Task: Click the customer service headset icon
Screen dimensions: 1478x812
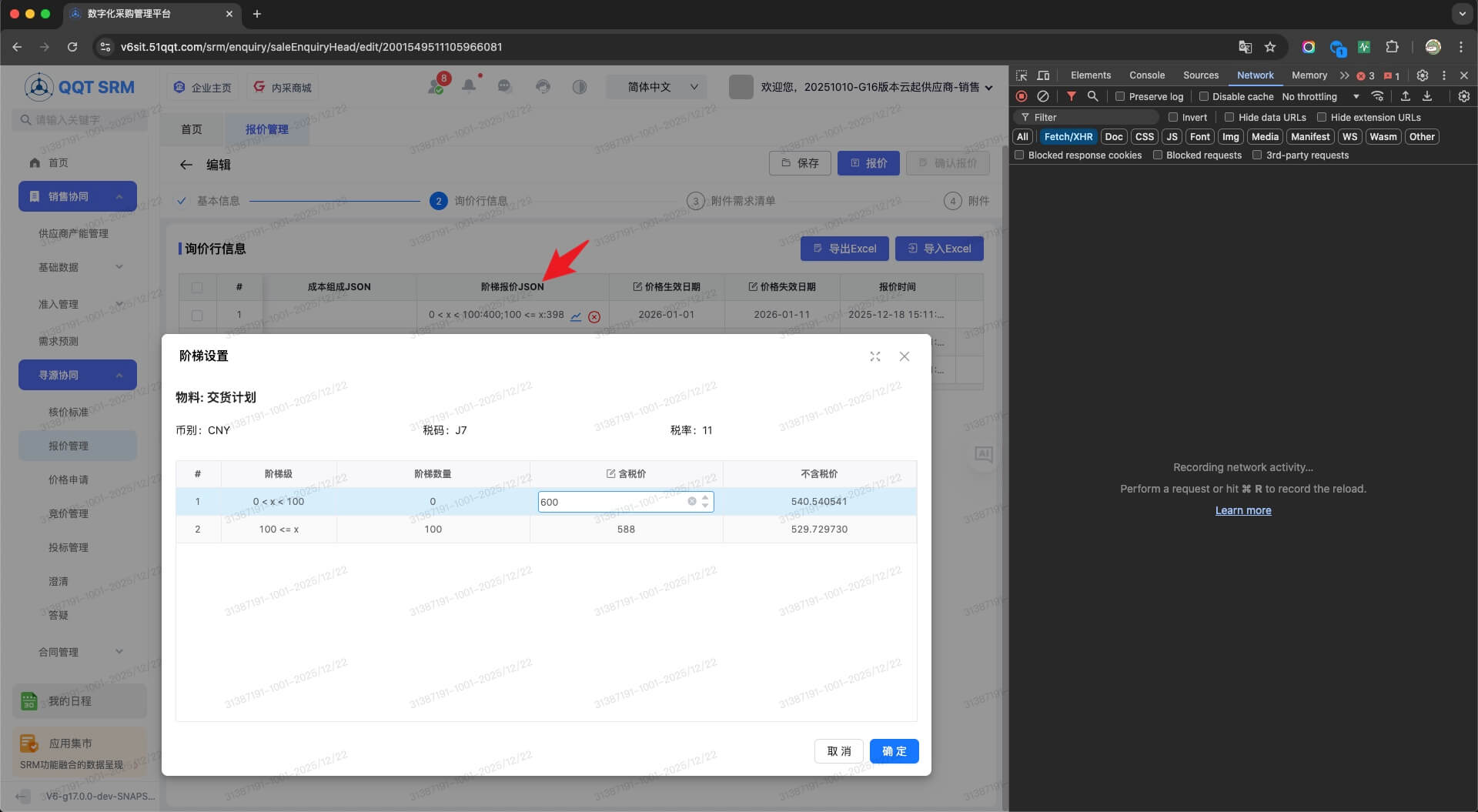Action: [543, 87]
